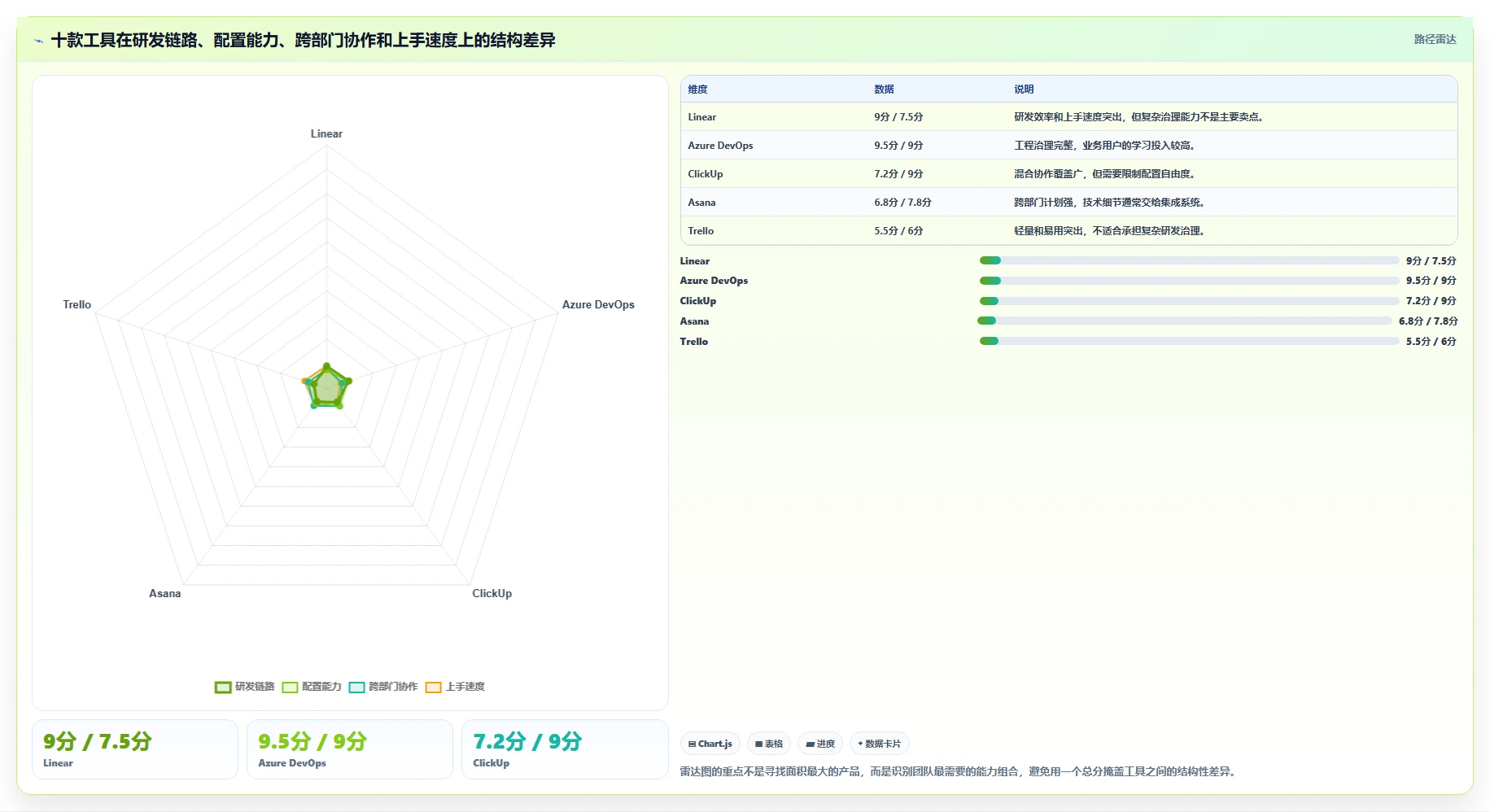Click the Azure DevOps progress bar
The width and height of the screenshot is (1490, 812).
[x=1189, y=281]
